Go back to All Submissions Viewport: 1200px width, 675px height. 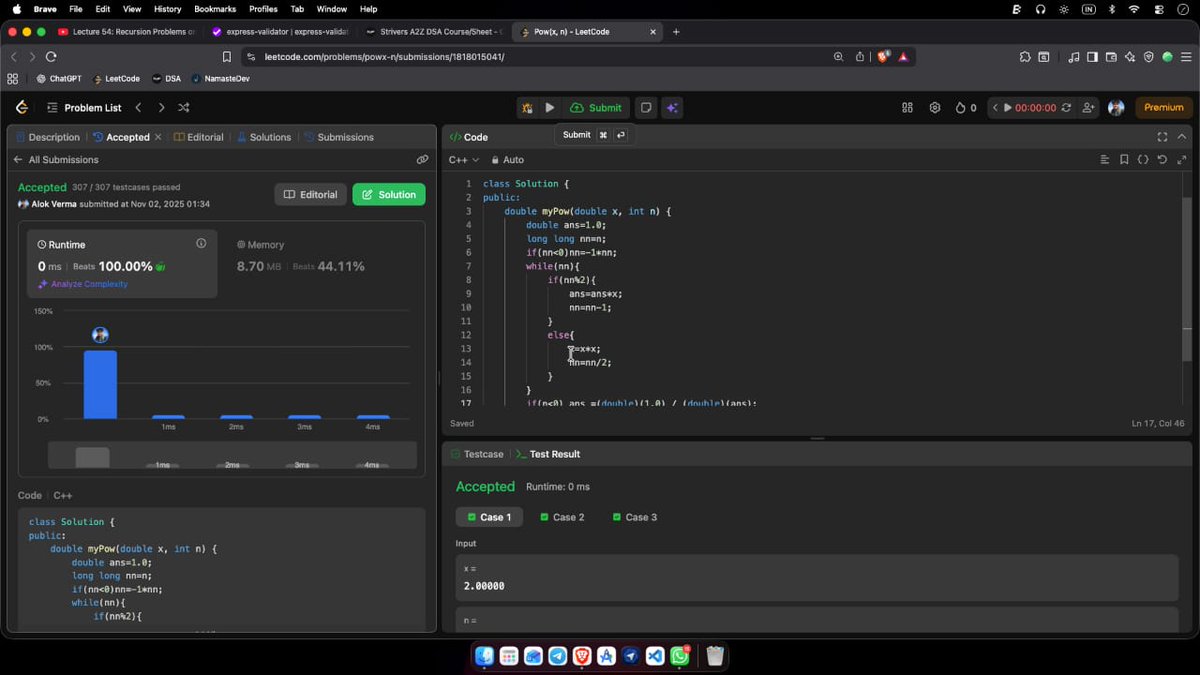[x=56, y=160]
